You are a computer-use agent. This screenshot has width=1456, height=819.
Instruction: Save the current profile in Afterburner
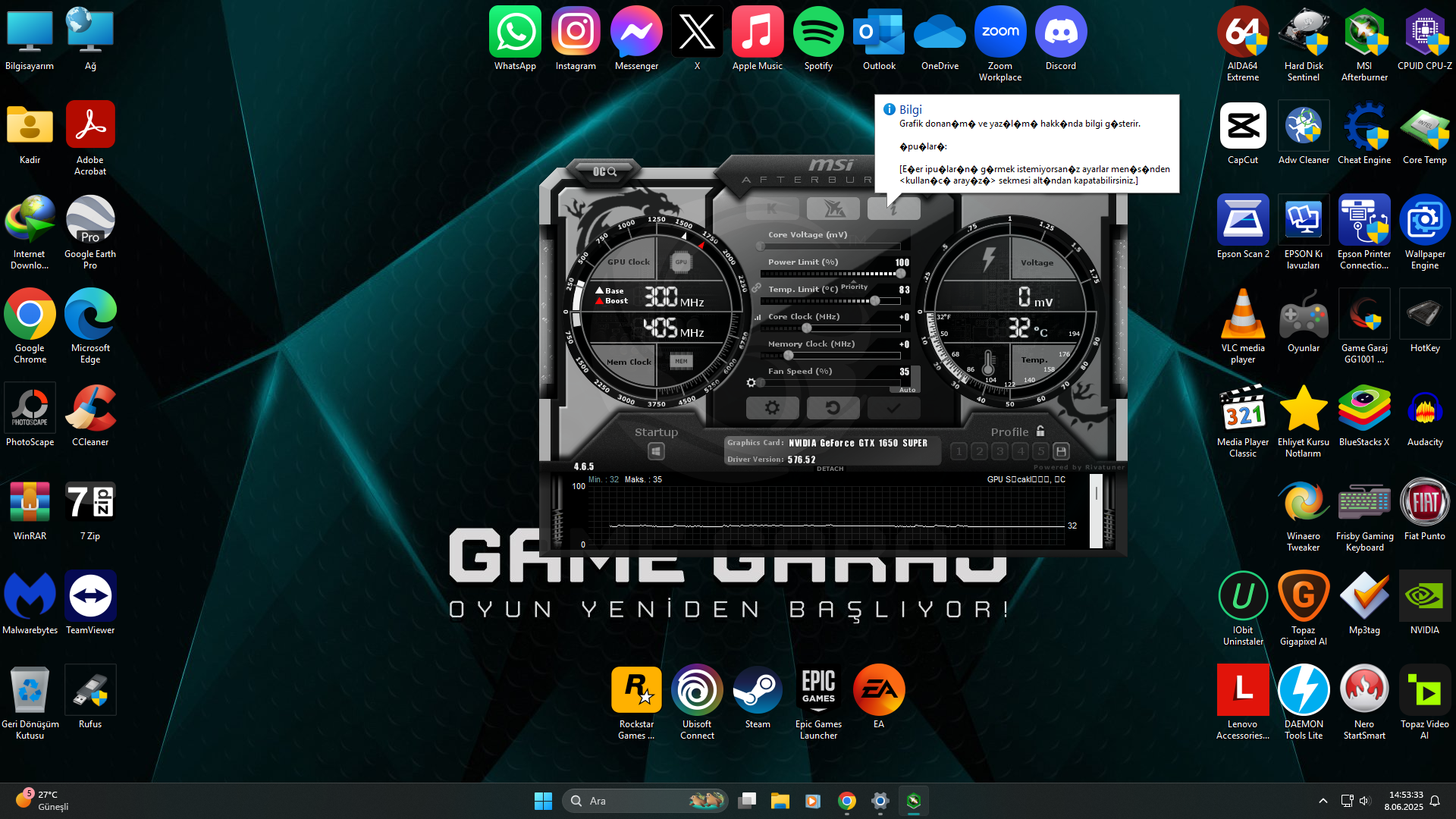pos(1061,451)
